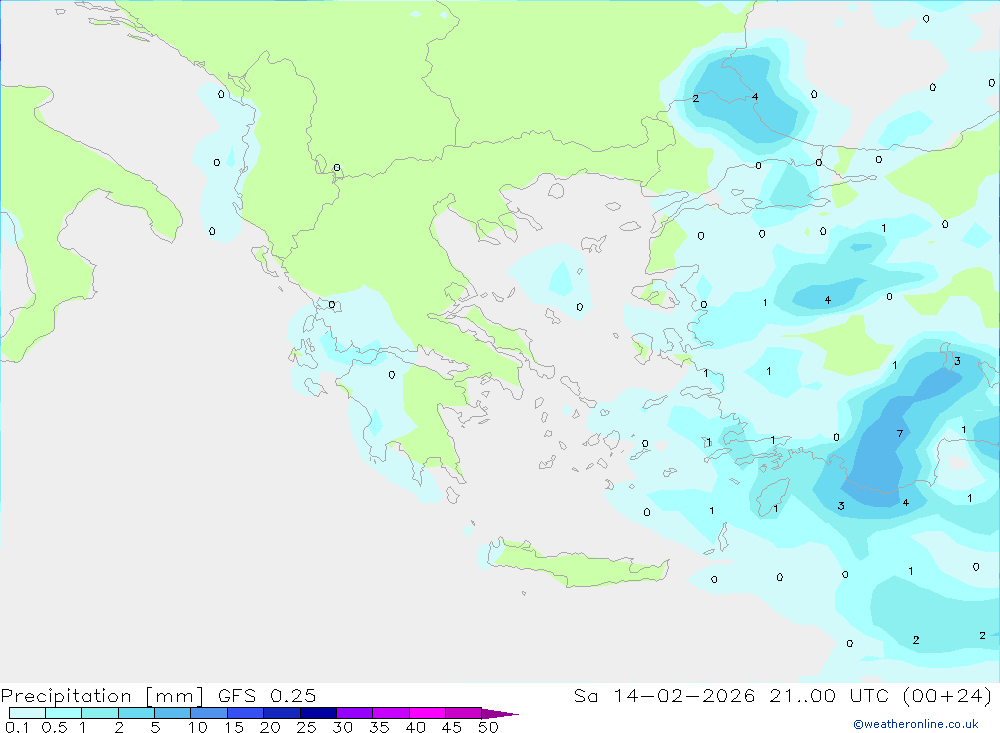The image size is (1000, 733).
Task: Click the '30' legend scale label
Action: (343, 727)
